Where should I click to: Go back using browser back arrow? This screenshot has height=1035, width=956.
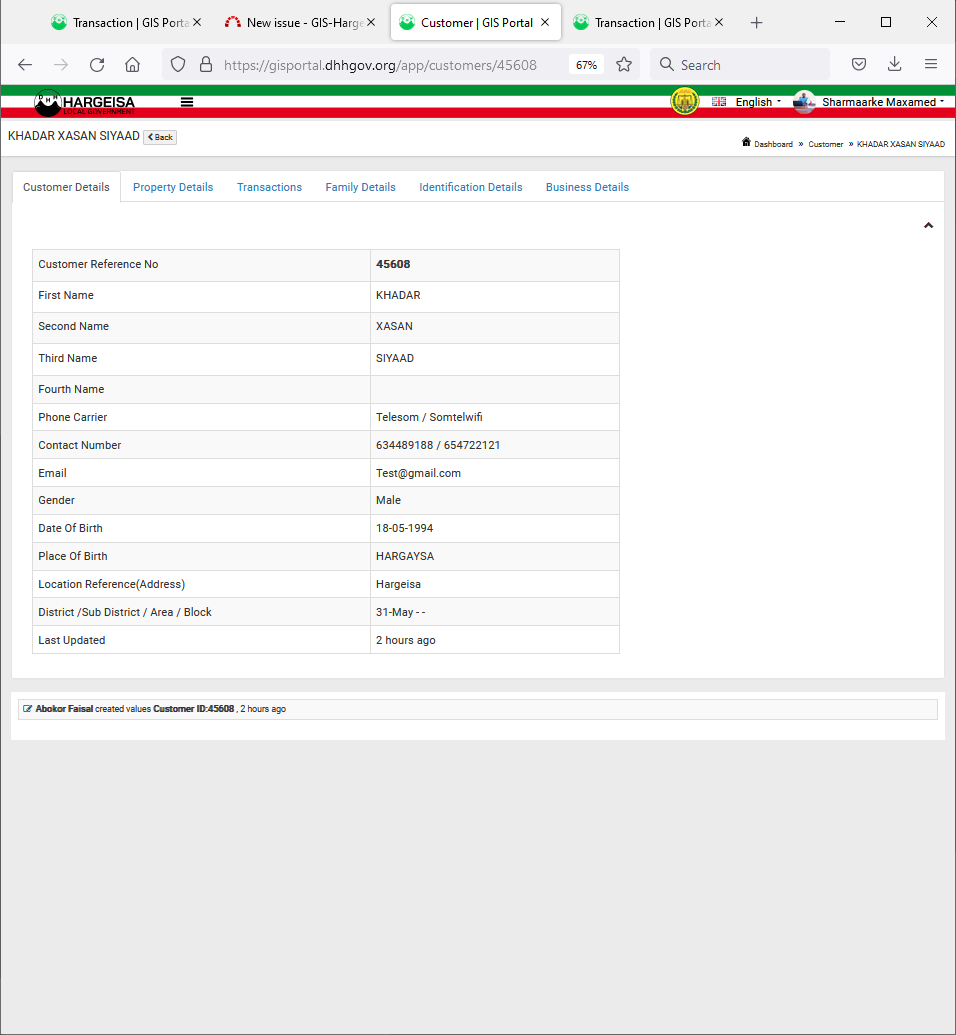(x=25, y=65)
